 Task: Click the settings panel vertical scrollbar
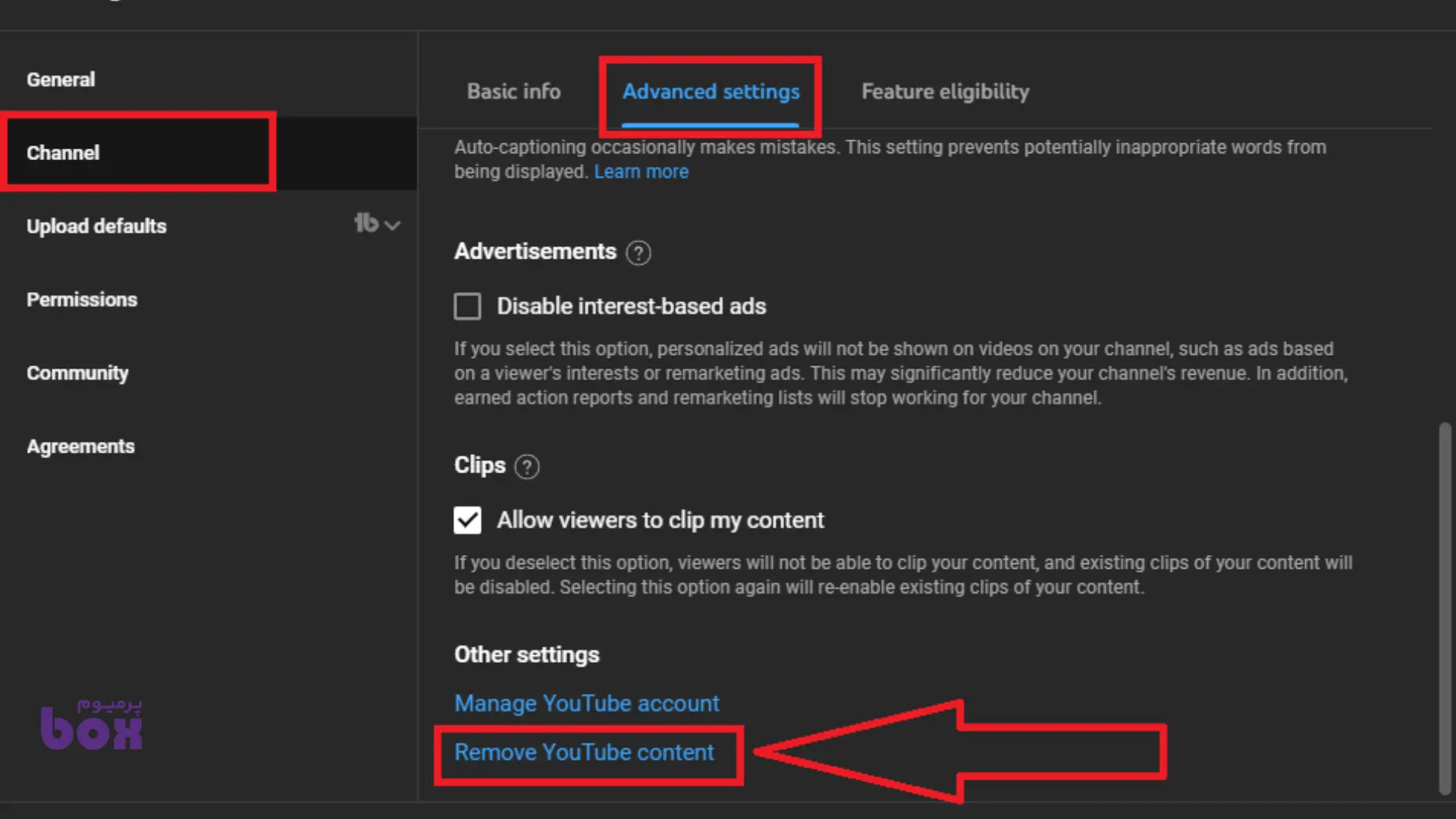coord(1445,609)
